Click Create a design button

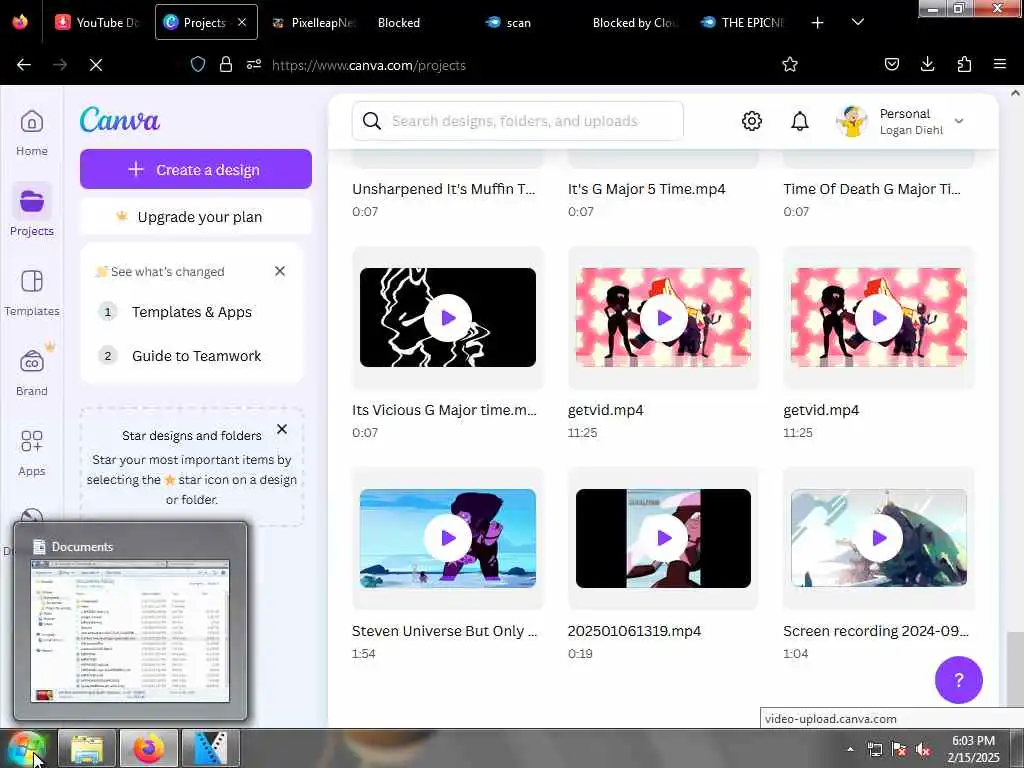click(x=196, y=169)
